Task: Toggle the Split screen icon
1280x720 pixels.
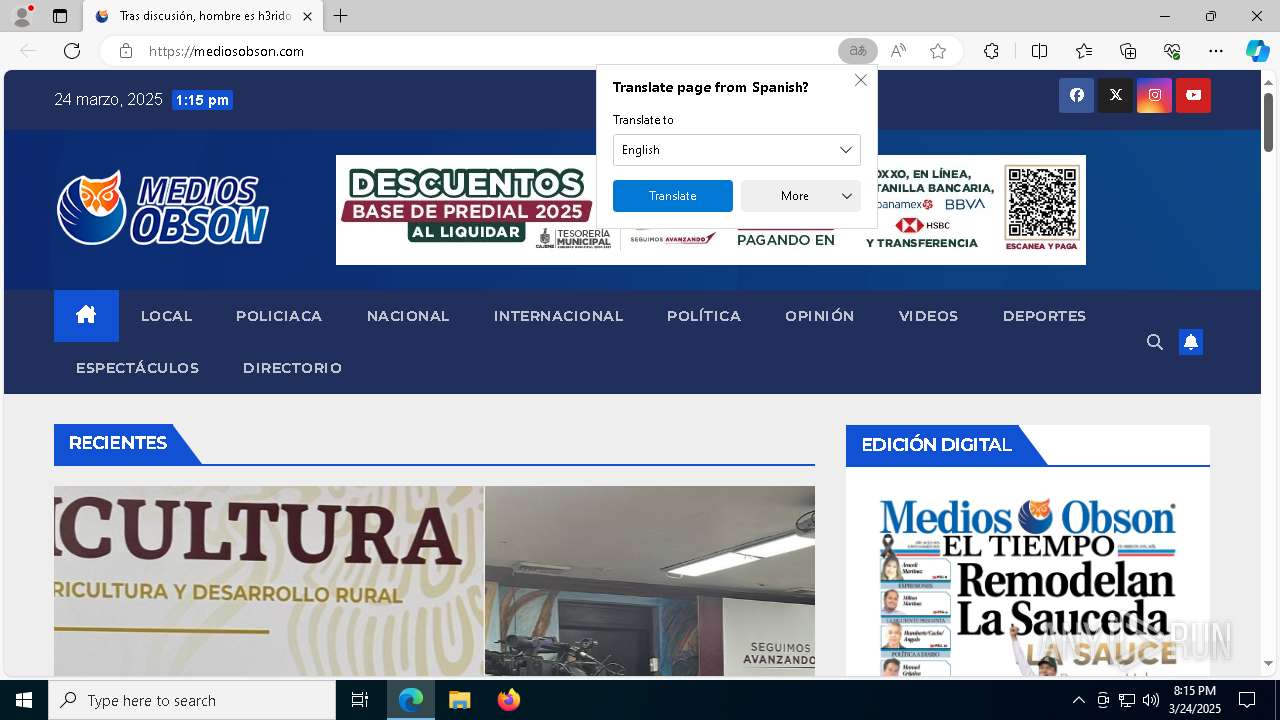Action: pos(1039,51)
